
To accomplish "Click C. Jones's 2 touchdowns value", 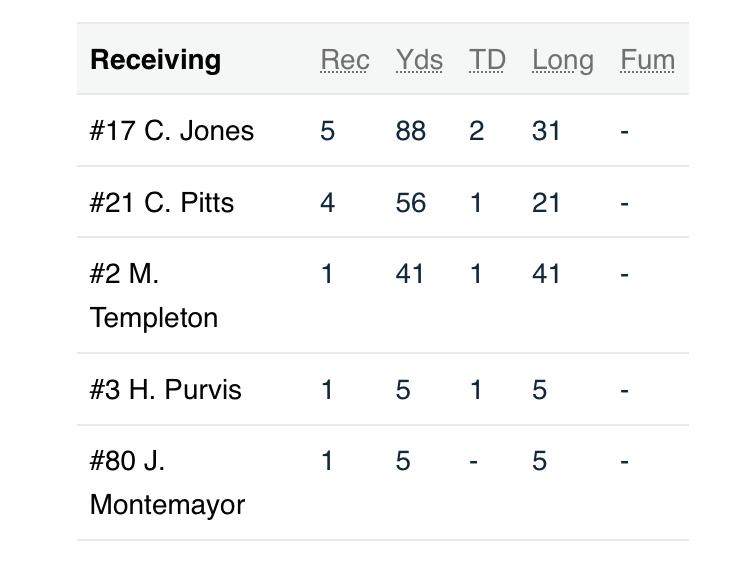I will (x=476, y=131).
